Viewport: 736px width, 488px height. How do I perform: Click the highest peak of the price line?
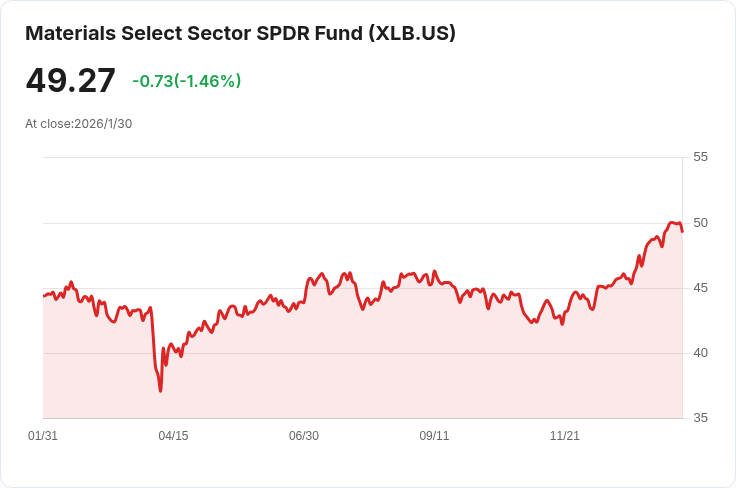tap(672, 222)
